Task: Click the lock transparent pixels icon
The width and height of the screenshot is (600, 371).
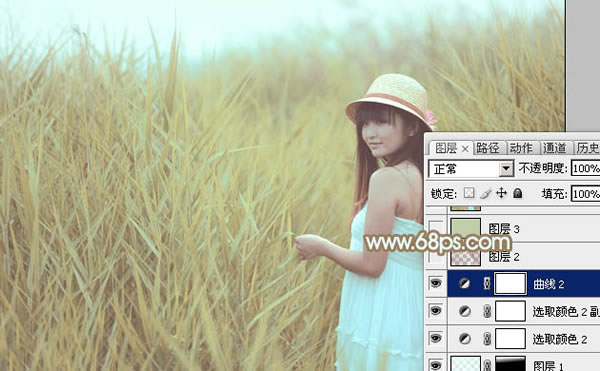Action: [x=469, y=193]
